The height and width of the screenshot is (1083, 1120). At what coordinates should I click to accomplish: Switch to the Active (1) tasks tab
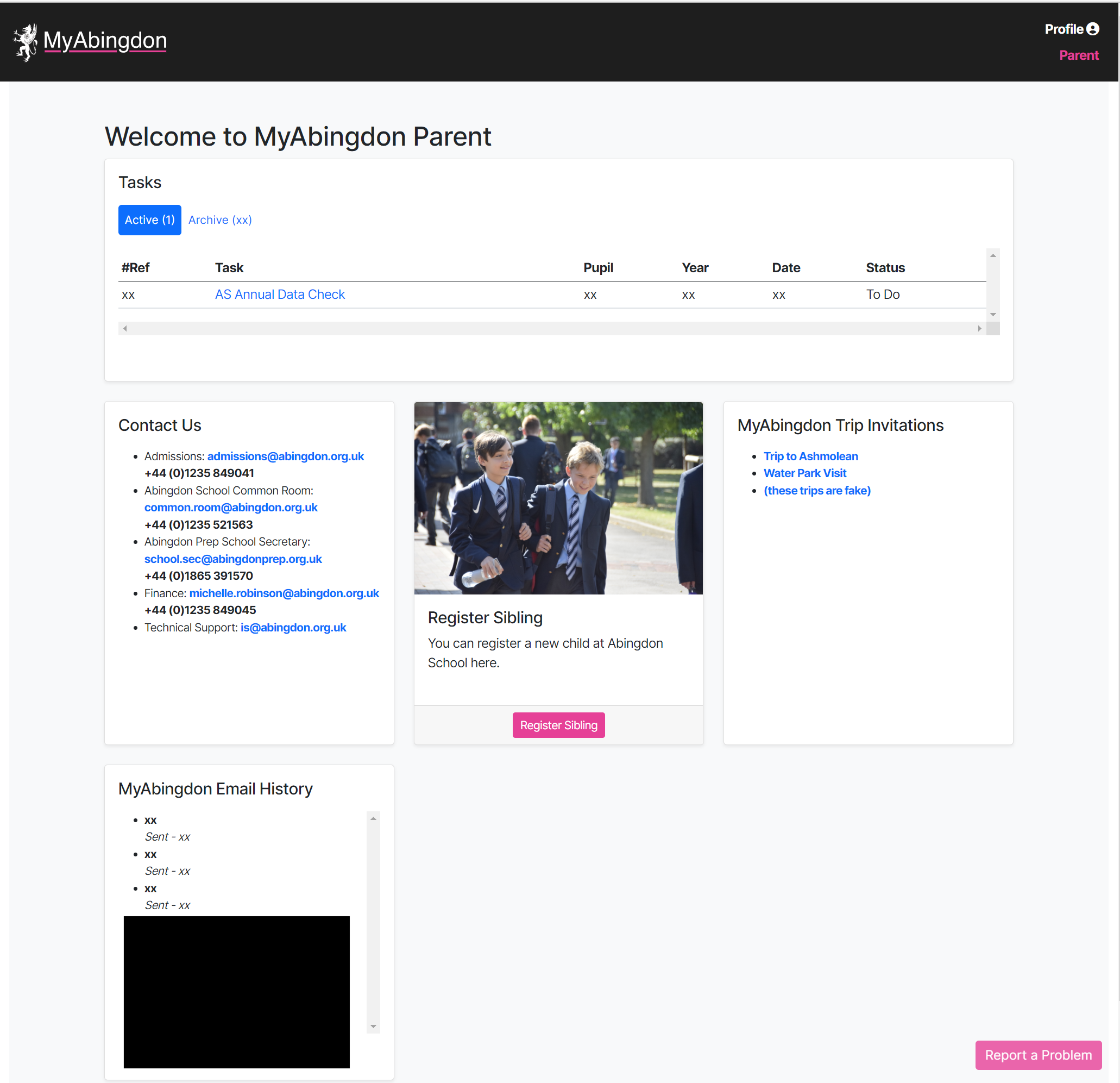click(x=150, y=220)
